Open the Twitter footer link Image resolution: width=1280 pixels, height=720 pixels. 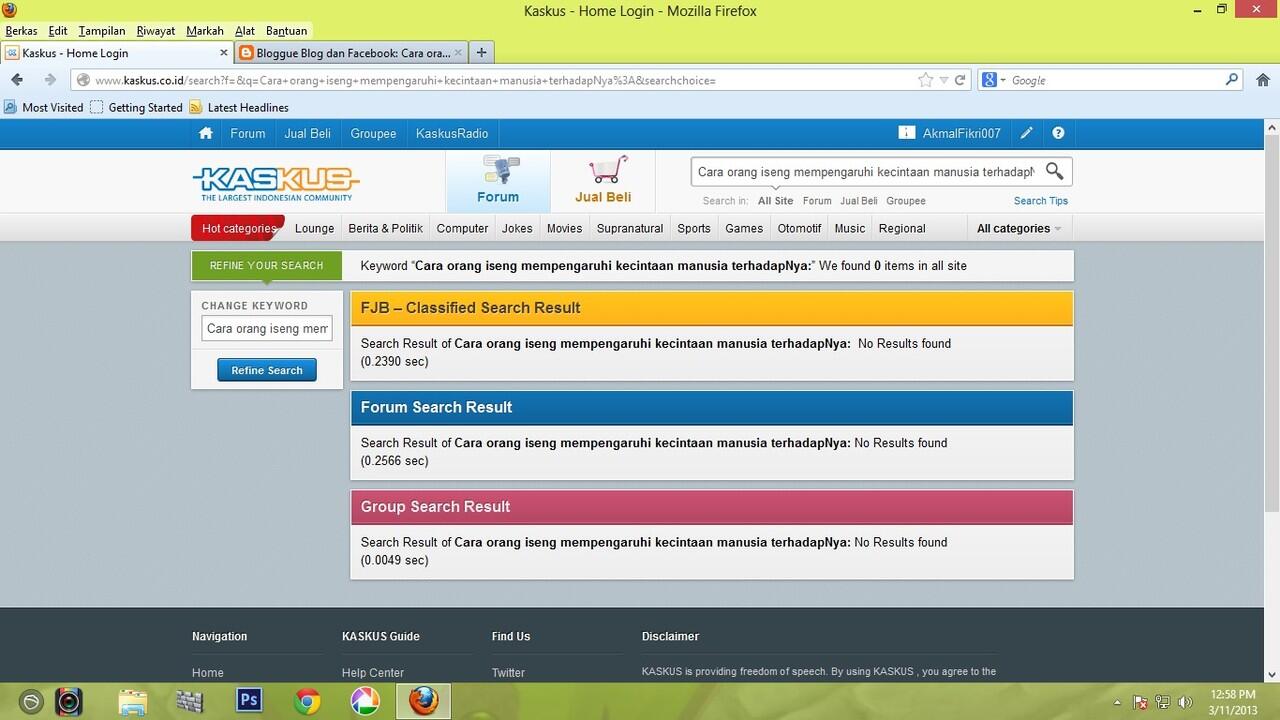pos(508,673)
